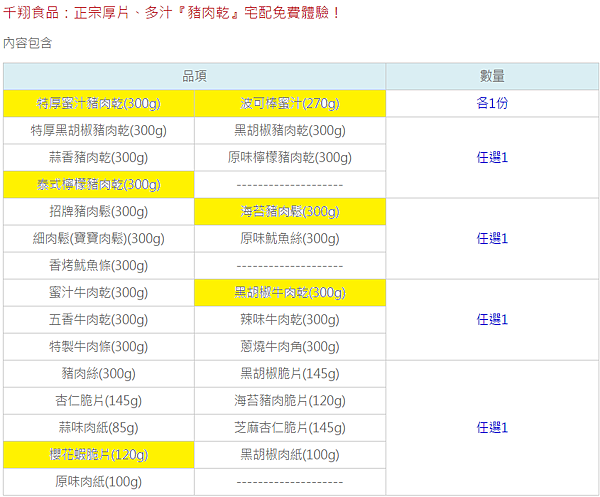The width and height of the screenshot is (600, 497).
Task: Select highlighted 黑胡椒牛肉乾(300g) cell
Action: pyautogui.click(x=290, y=293)
